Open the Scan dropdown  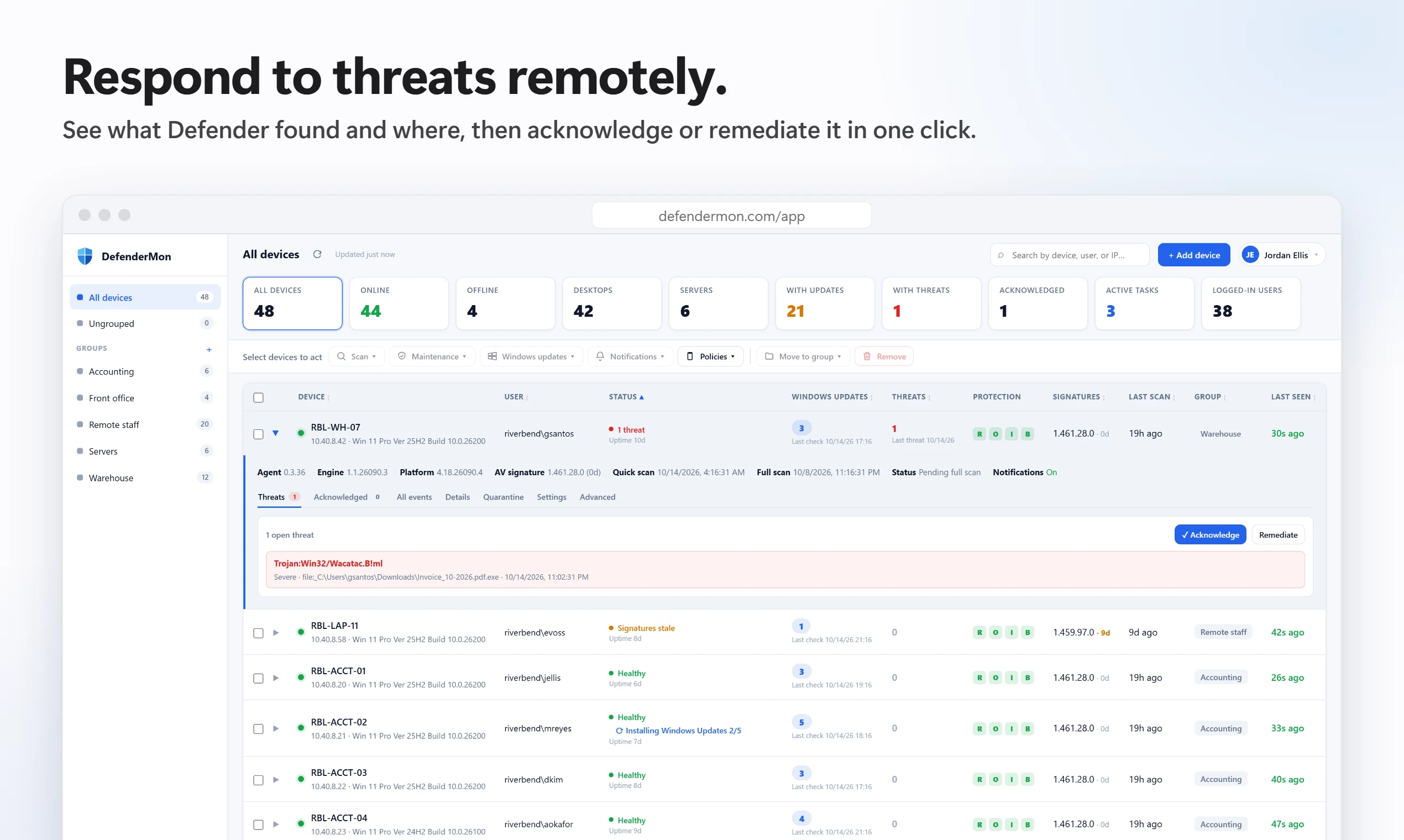(x=356, y=356)
